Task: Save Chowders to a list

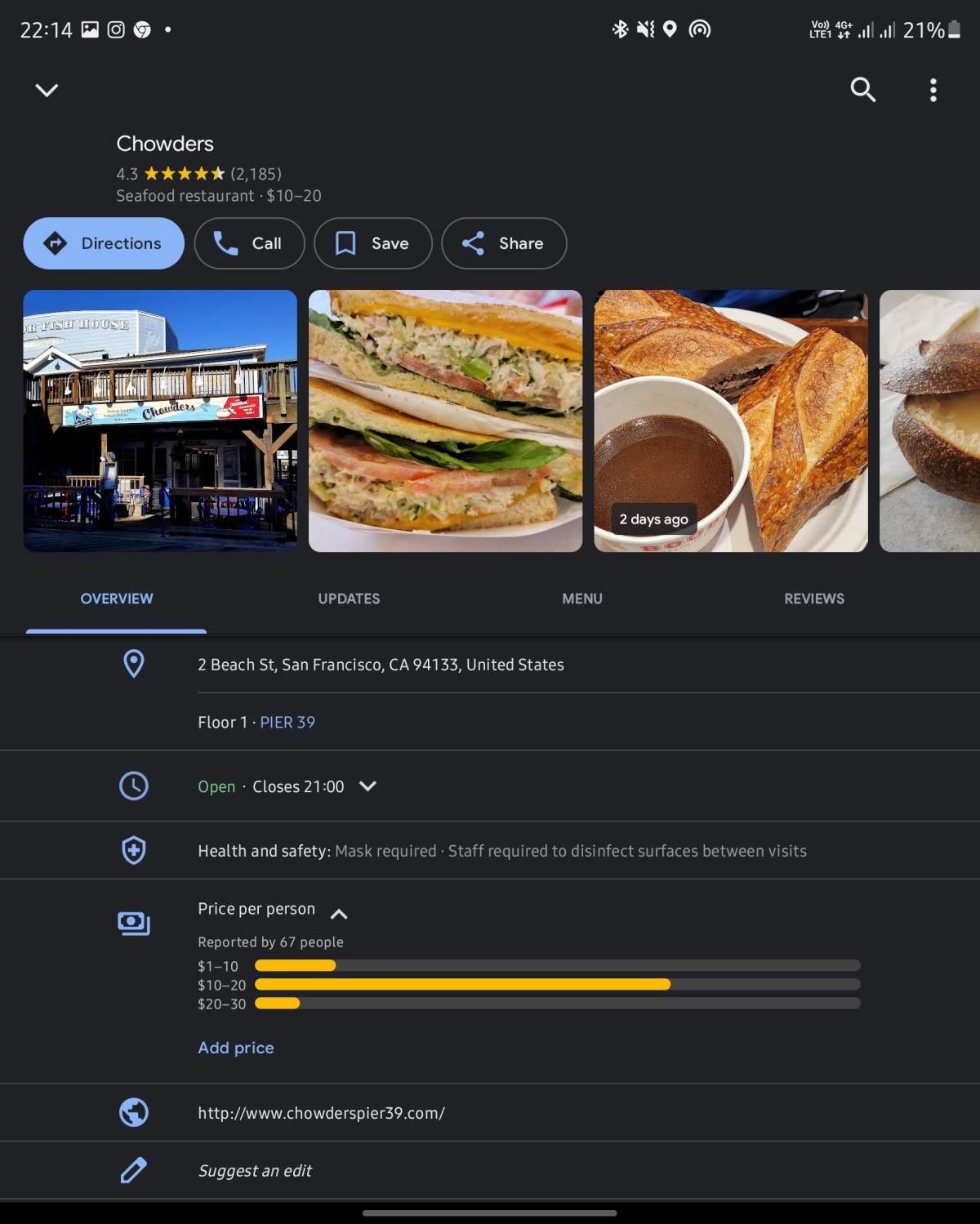Action: (x=372, y=243)
